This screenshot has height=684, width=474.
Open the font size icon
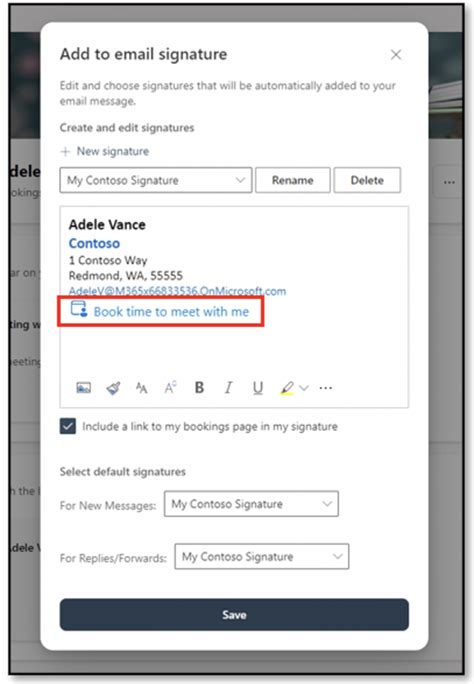point(141,387)
